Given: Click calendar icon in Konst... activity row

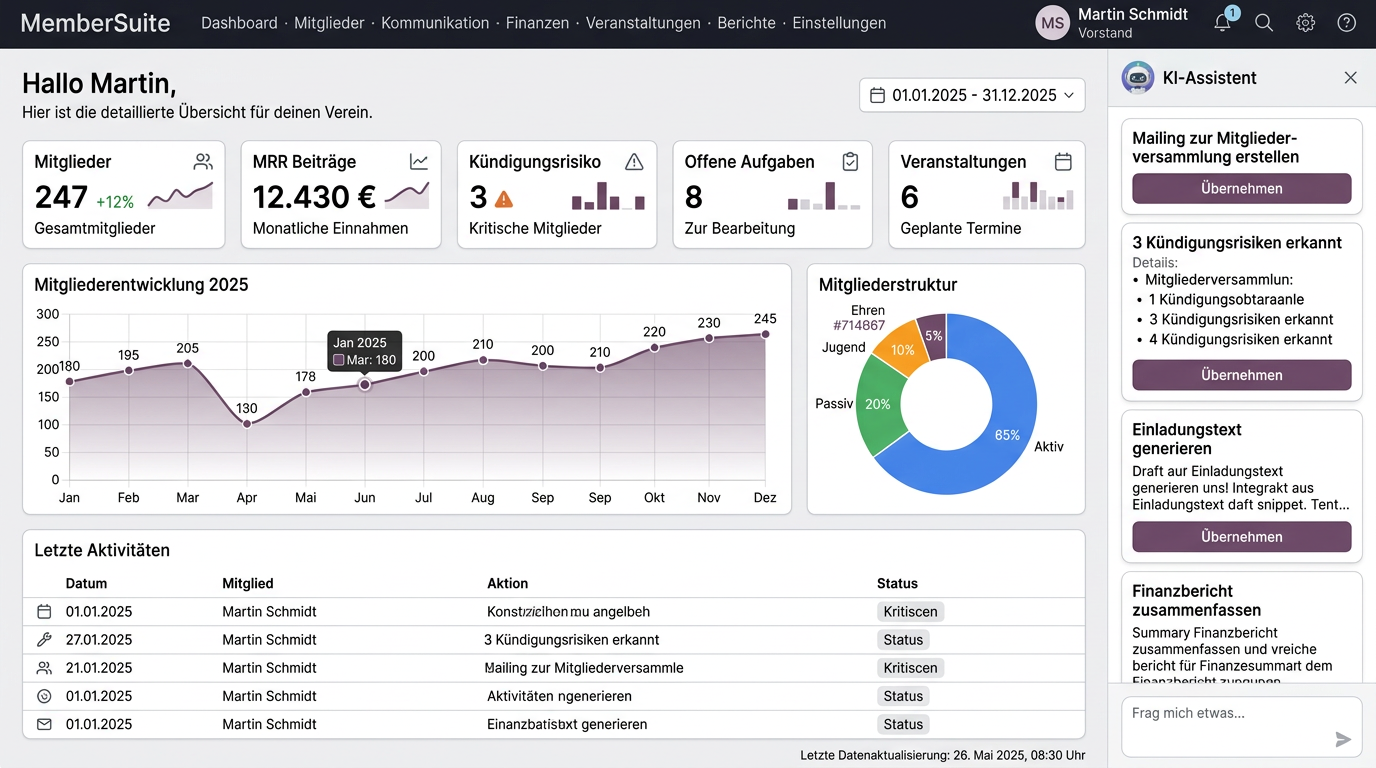Looking at the screenshot, I should (44, 611).
